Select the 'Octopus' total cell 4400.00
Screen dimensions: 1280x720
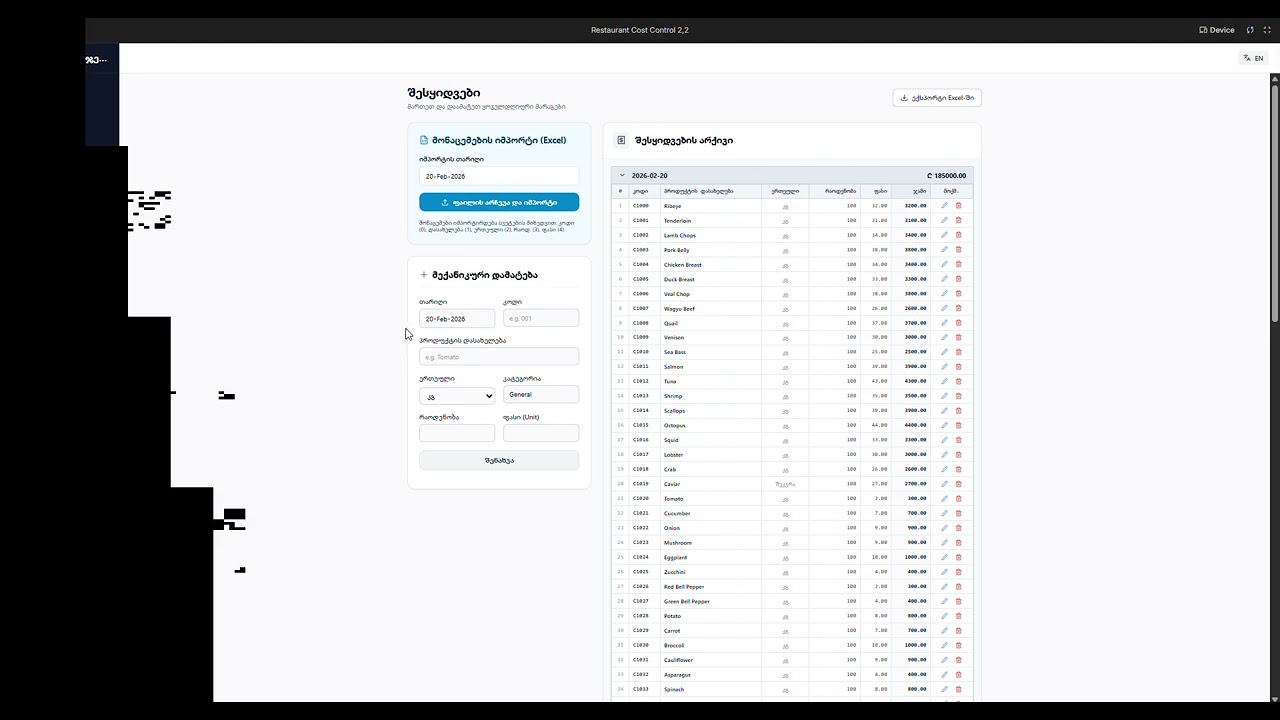(916, 426)
